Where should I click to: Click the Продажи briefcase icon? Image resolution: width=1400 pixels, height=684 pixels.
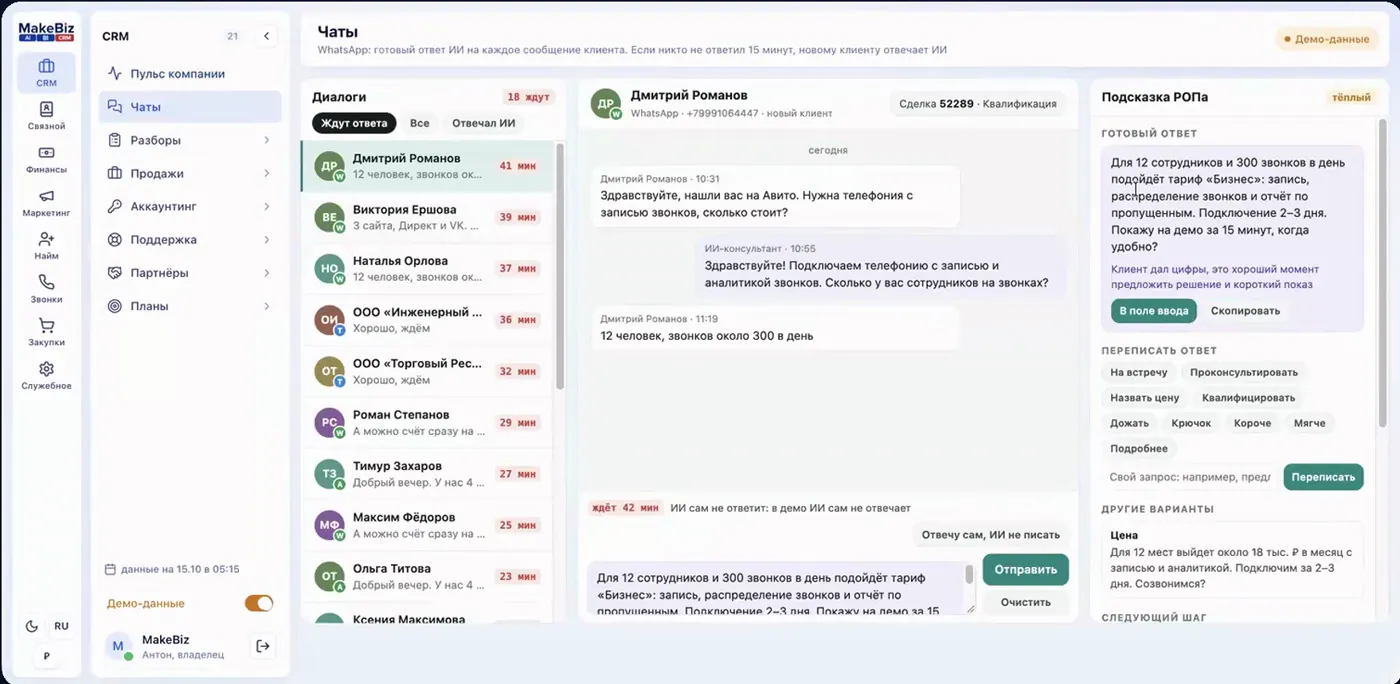click(x=115, y=173)
